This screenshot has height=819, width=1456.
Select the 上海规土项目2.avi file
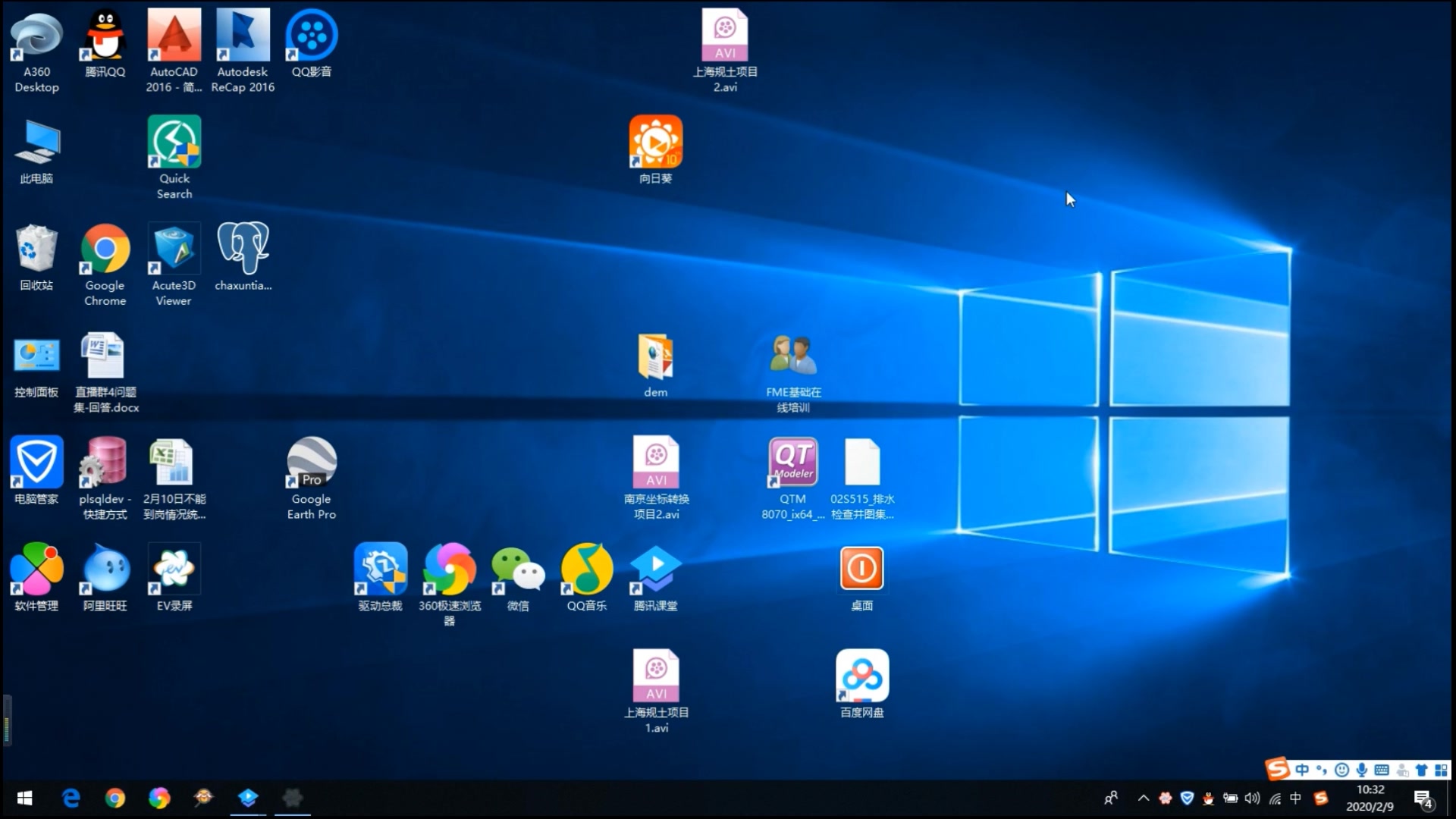pos(724,36)
